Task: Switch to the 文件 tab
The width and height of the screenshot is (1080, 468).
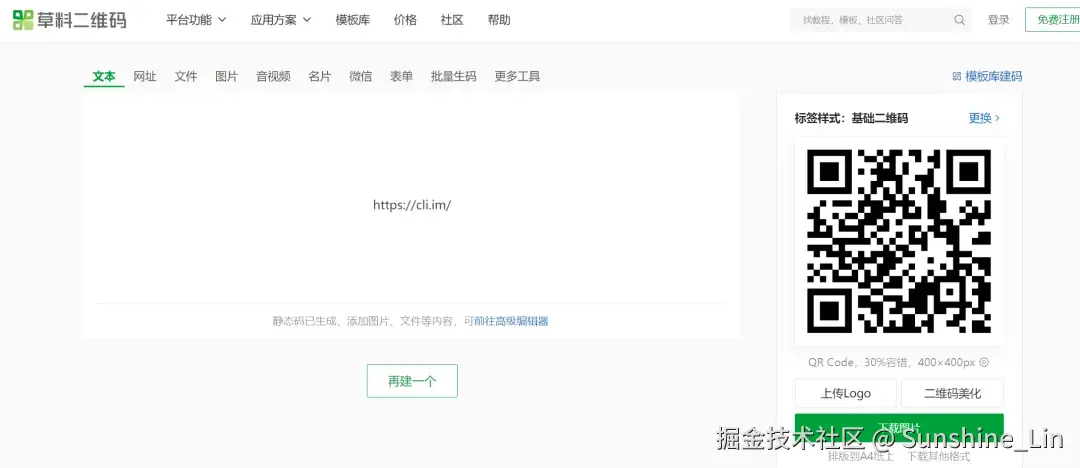Action: tap(186, 77)
